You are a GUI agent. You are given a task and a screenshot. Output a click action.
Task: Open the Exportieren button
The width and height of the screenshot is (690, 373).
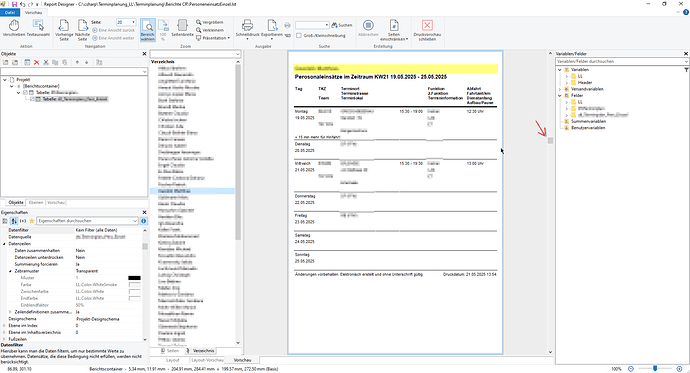272,29
